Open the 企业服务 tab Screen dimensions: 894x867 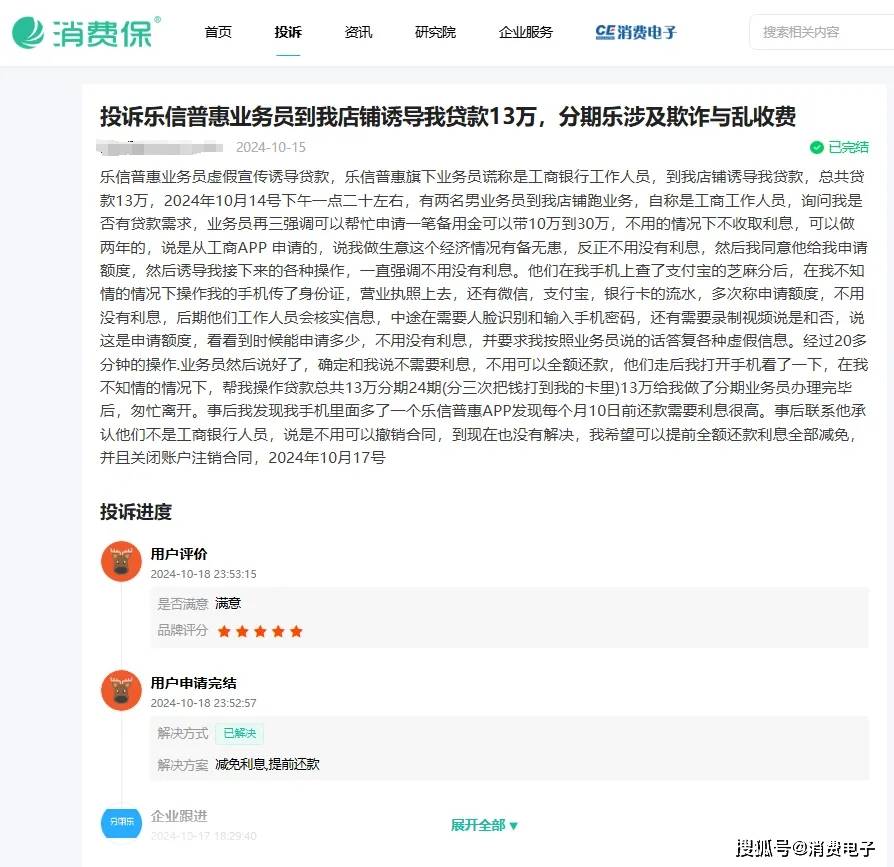[526, 31]
